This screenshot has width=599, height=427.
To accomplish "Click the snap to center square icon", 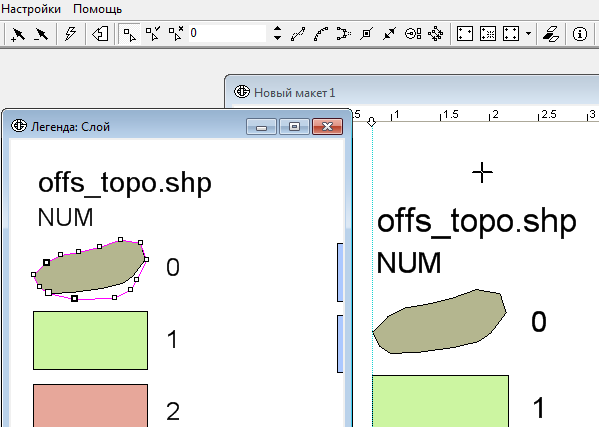I will pyautogui.click(x=366, y=34).
